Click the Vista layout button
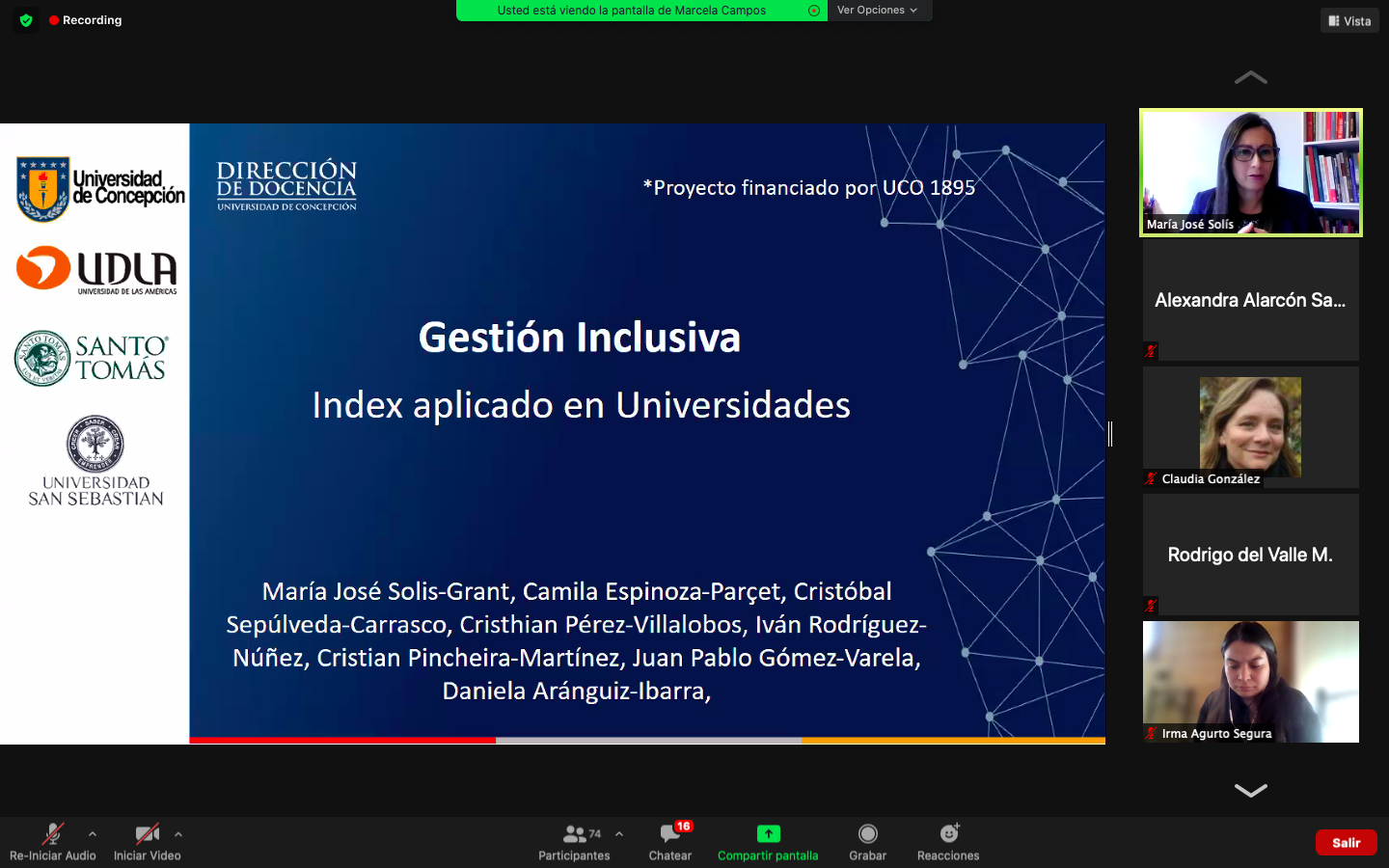 point(1349,20)
